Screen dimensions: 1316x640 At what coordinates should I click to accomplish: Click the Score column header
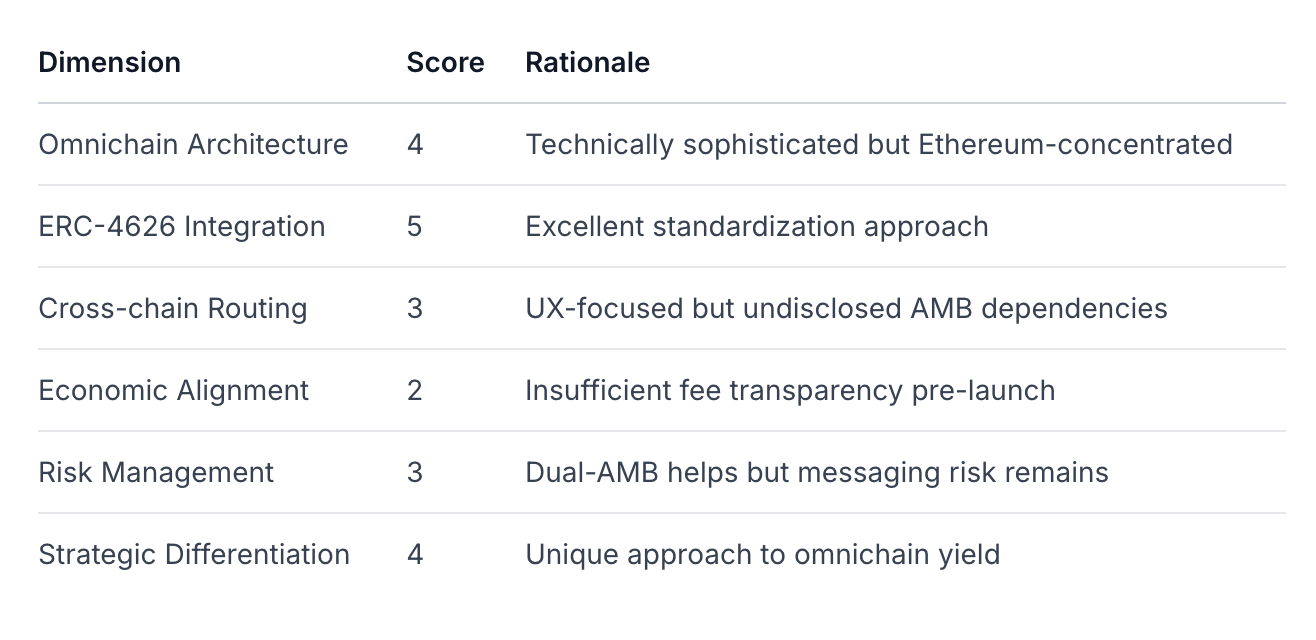point(445,62)
